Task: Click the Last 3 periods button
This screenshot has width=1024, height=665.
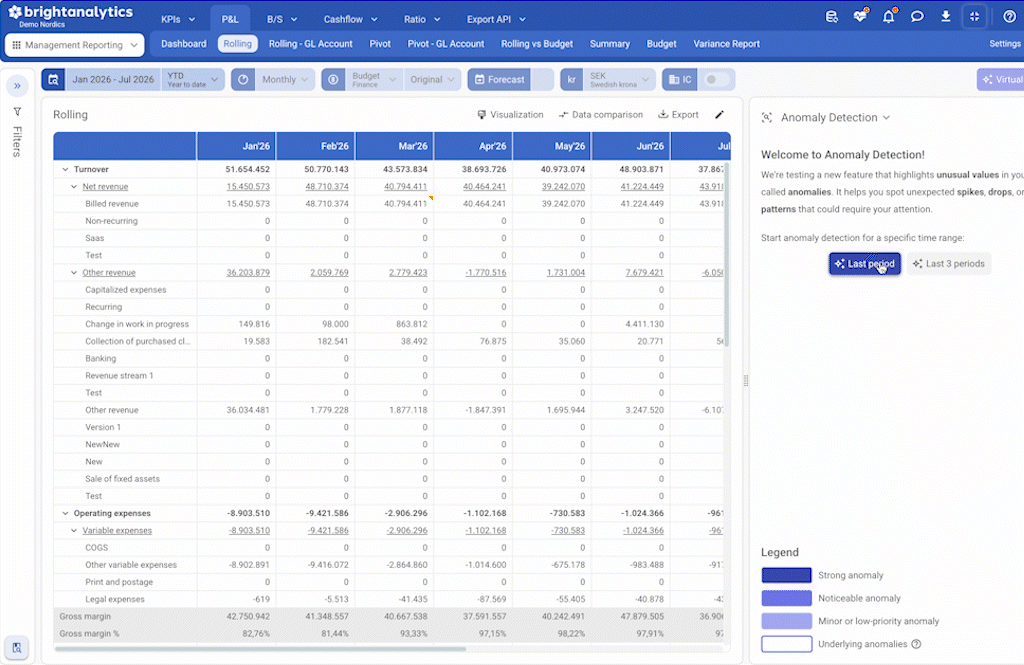Action: coord(949,264)
